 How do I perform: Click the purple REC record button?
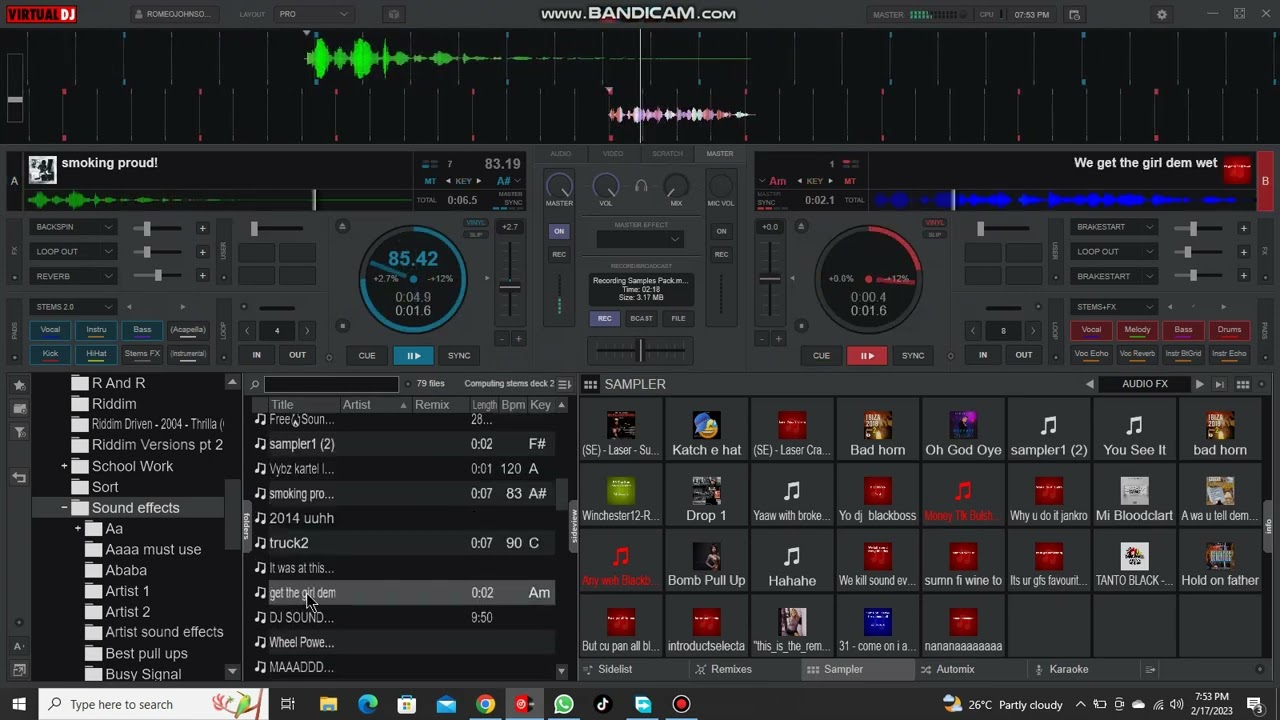[x=604, y=318]
